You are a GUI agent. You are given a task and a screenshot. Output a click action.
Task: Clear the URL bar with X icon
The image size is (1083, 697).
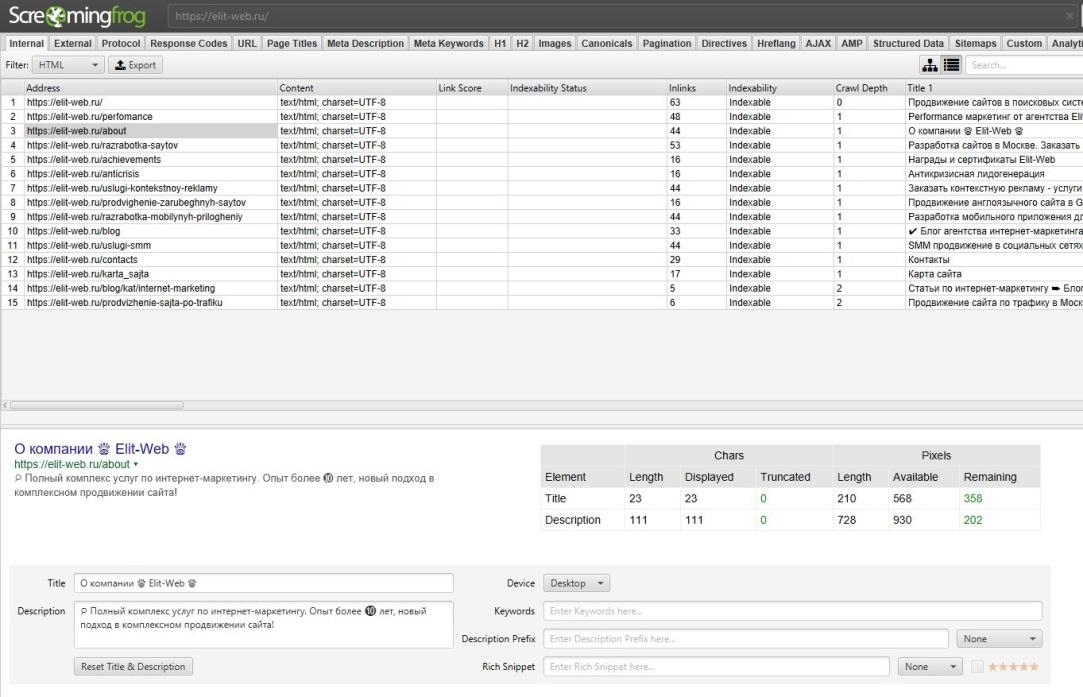pos(1069,15)
